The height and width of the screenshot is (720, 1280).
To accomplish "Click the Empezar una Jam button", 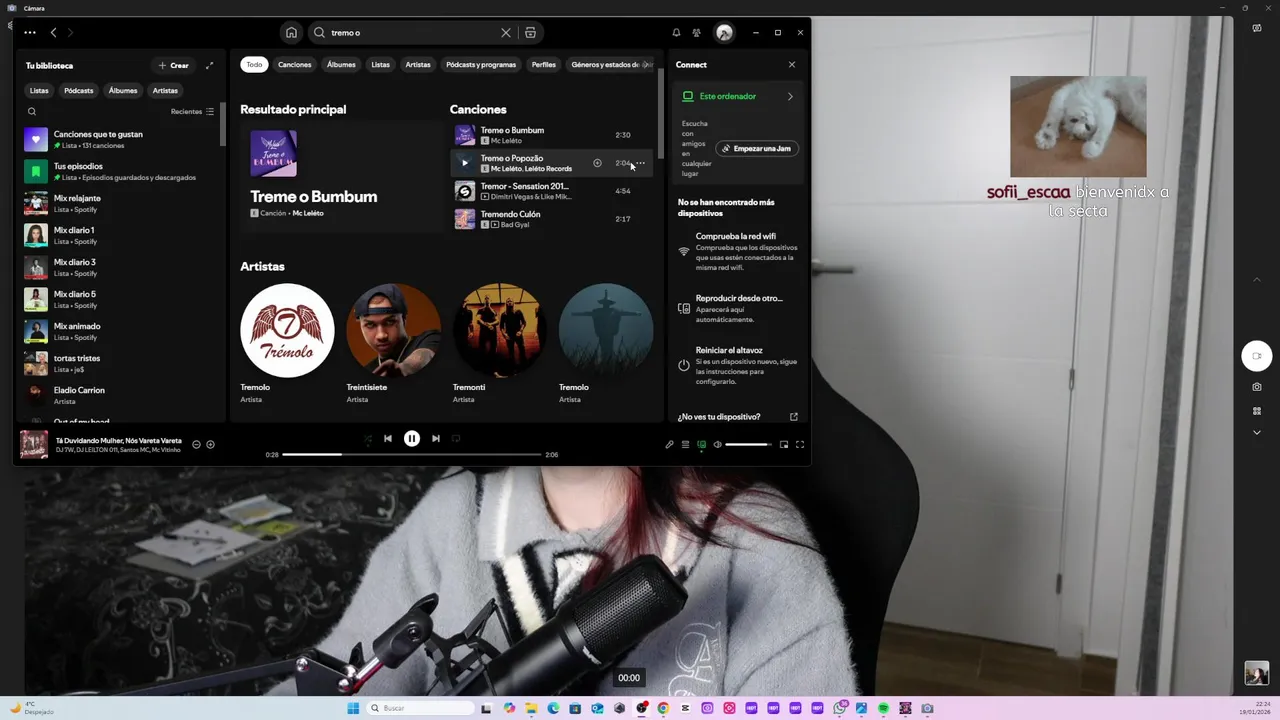I will pos(758,148).
